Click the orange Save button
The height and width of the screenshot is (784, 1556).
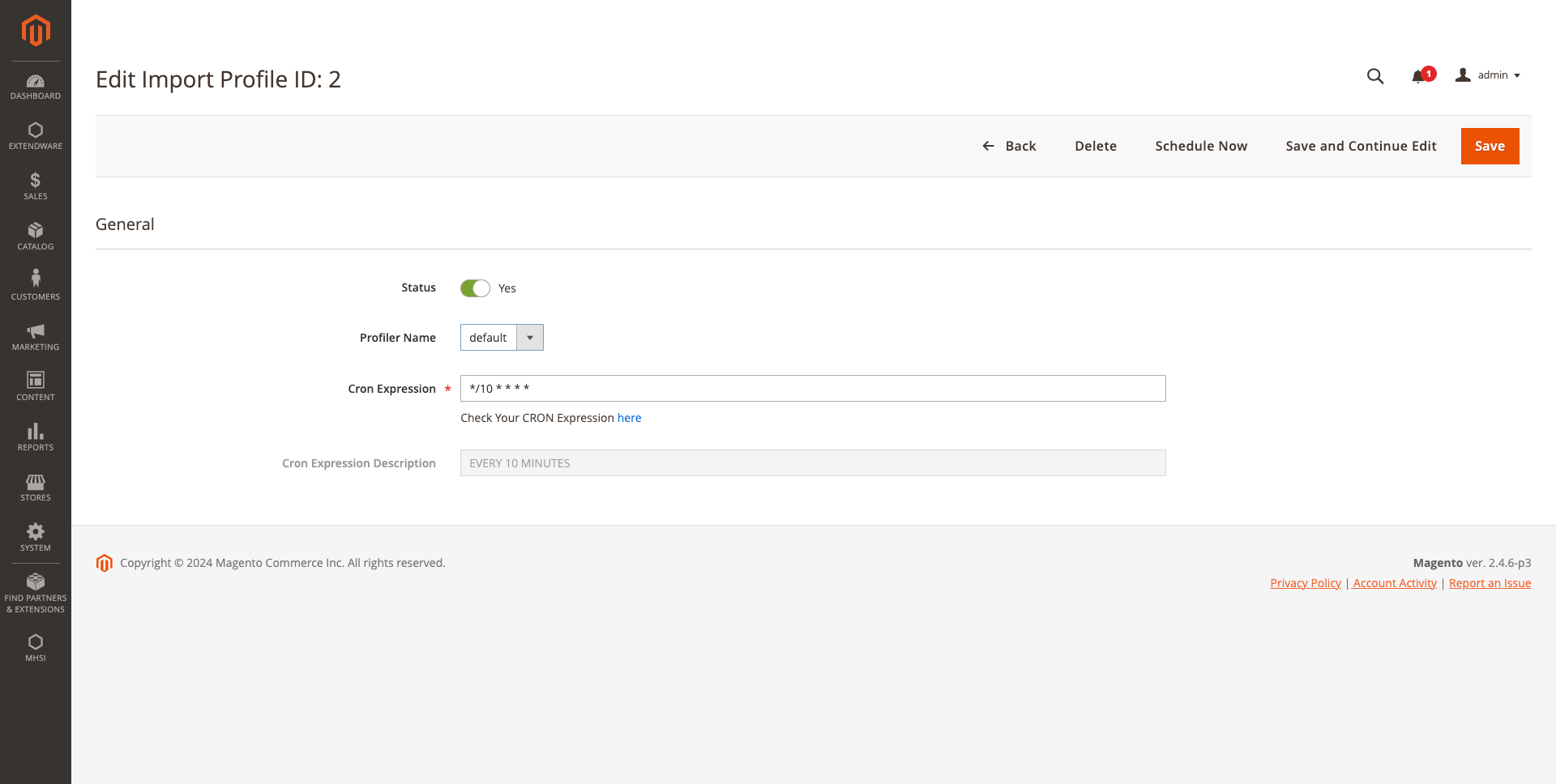[x=1490, y=146]
